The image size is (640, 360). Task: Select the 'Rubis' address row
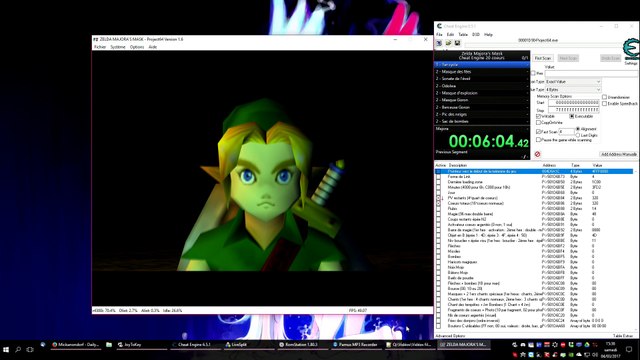tap(534, 209)
